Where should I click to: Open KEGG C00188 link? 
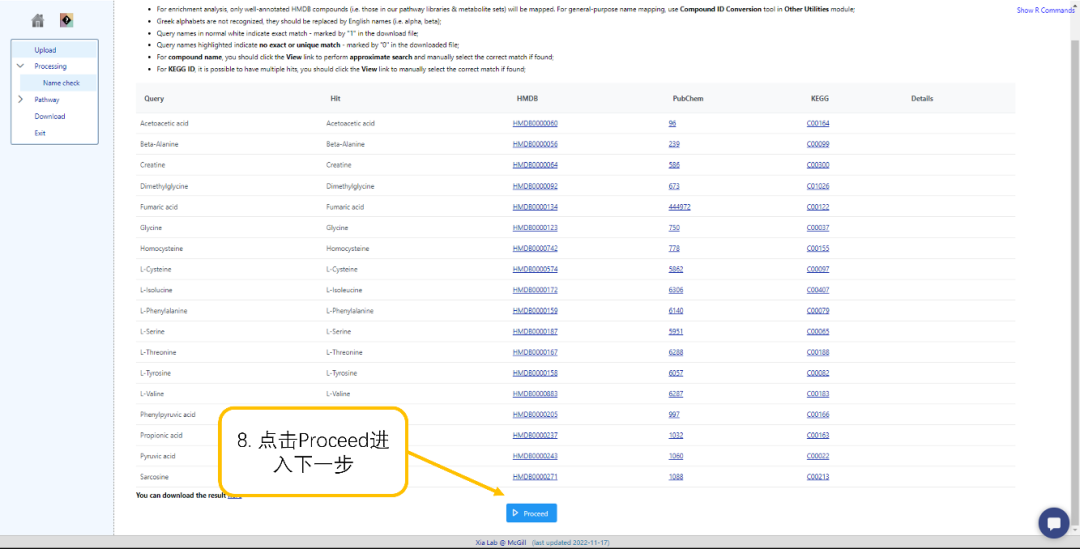click(818, 352)
